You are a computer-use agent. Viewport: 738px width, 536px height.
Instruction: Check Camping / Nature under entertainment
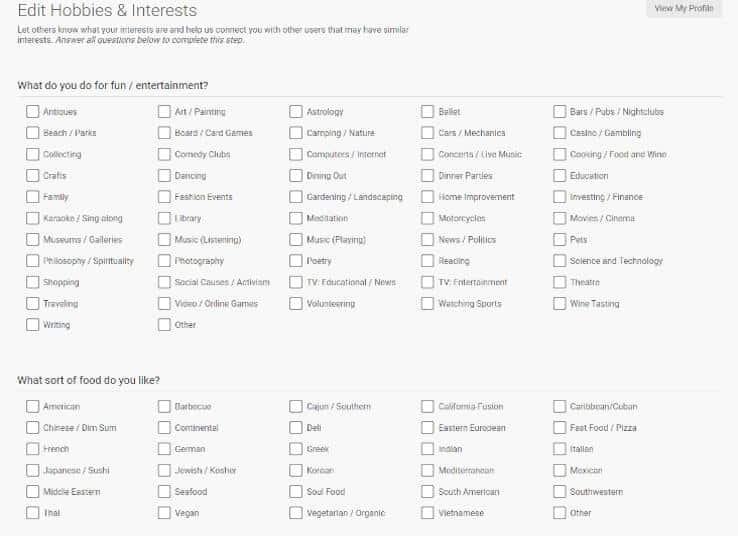pyautogui.click(x=296, y=133)
